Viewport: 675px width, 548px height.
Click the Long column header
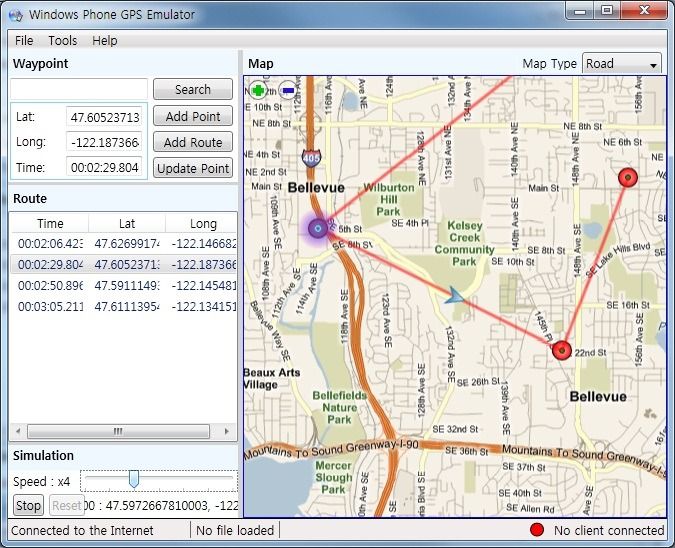coord(203,223)
